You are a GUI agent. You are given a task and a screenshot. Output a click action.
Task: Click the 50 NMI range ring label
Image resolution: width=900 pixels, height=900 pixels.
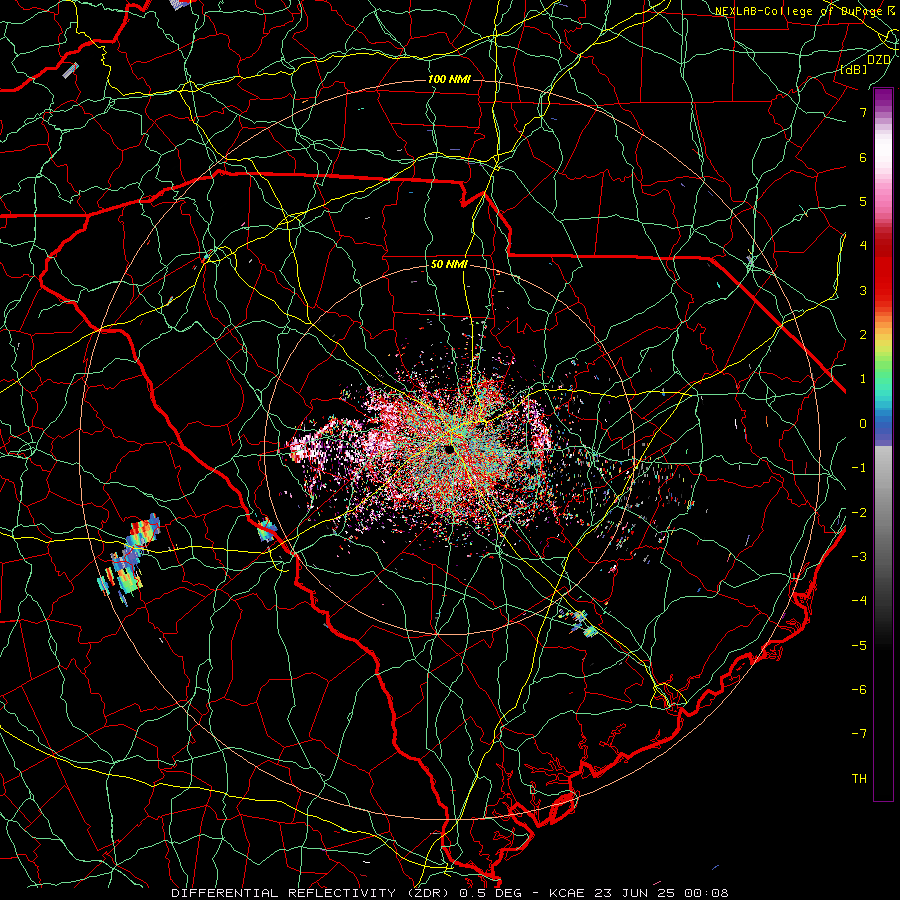(449, 265)
